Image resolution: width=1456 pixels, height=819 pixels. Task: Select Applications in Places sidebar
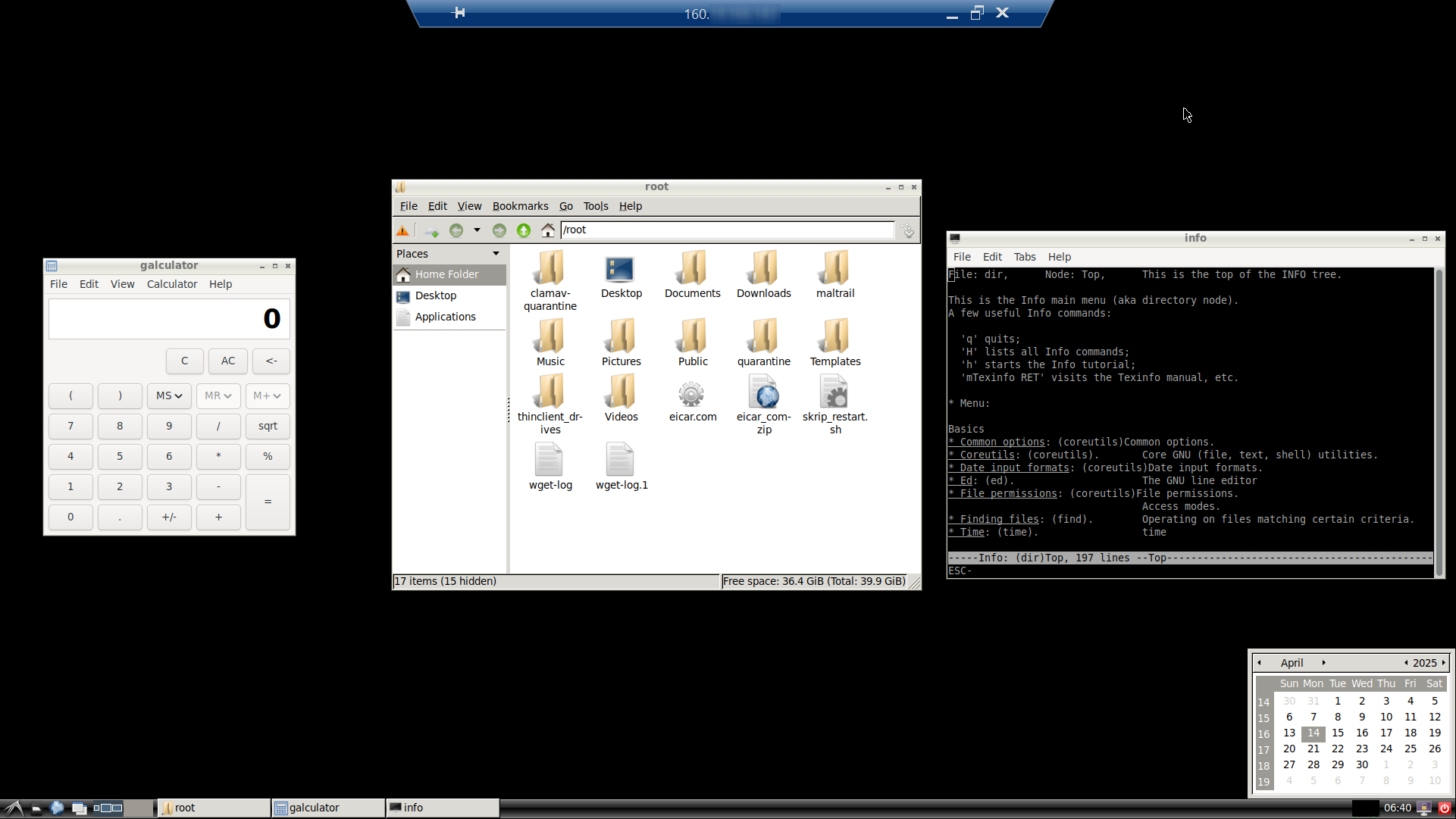point(449,317)
